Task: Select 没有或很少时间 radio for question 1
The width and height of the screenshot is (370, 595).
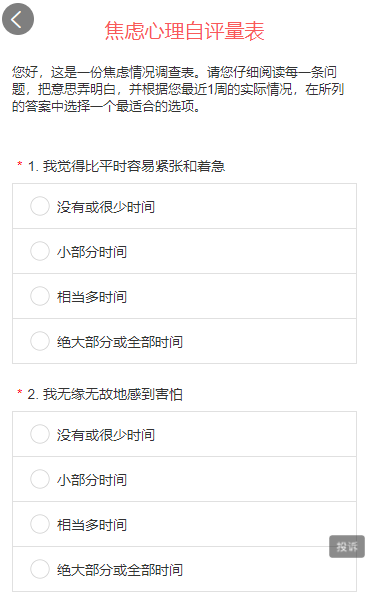Action: [40, 206]
